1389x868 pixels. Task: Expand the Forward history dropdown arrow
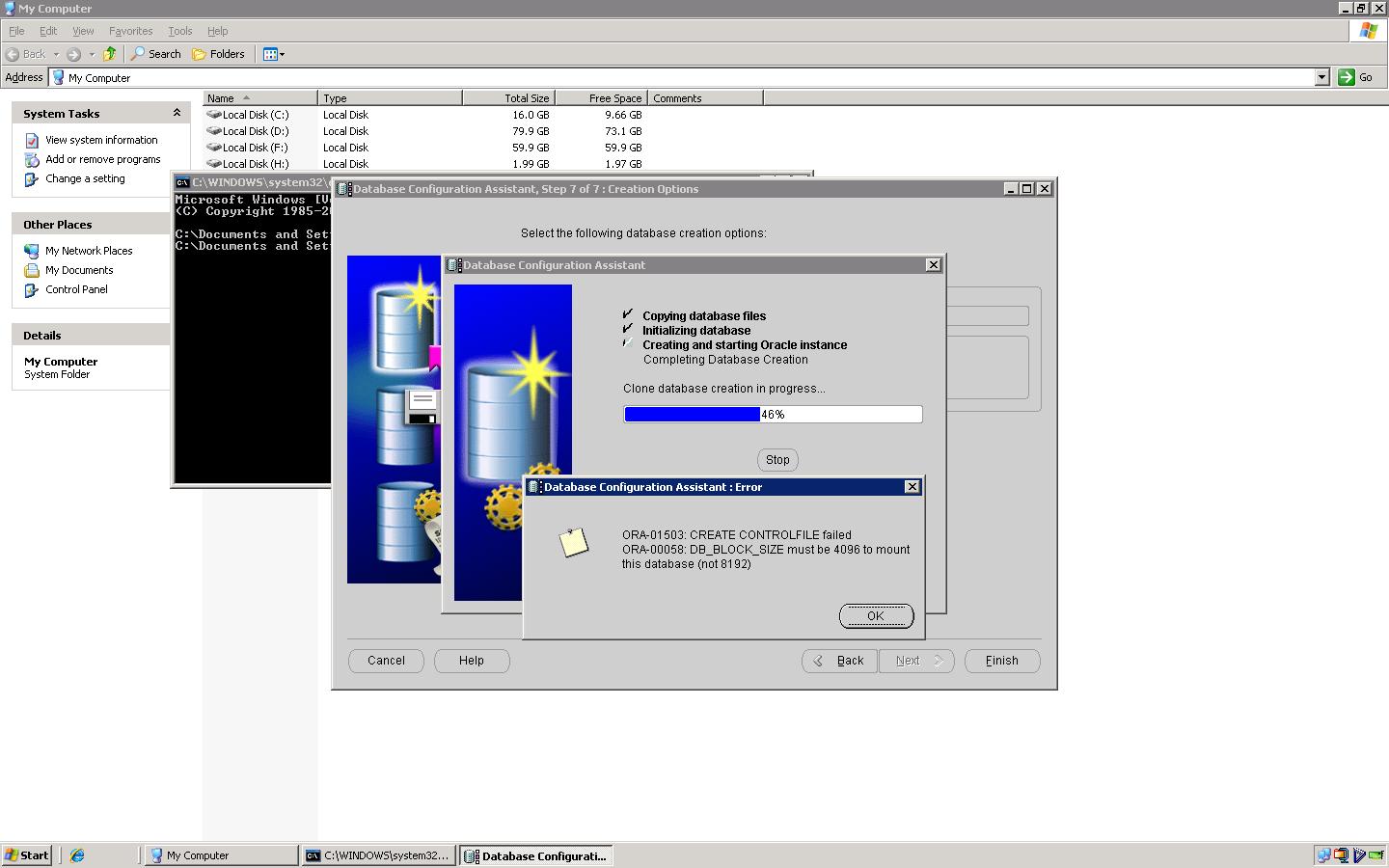[x=92, y=54]
